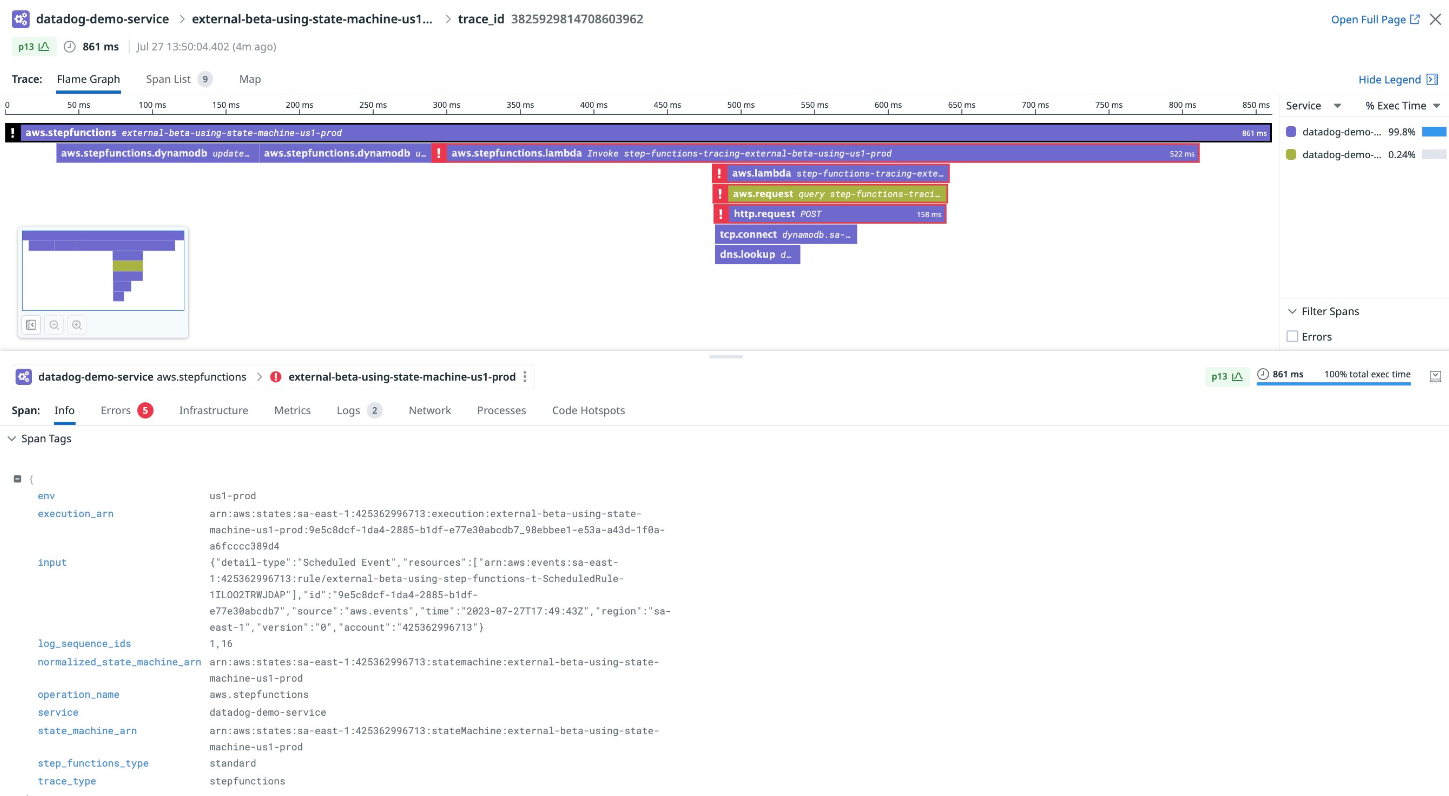Click the 99.8% exec time bar in legend
This screenshot has height=796, width=1449.
click(x=1434, y=131)
